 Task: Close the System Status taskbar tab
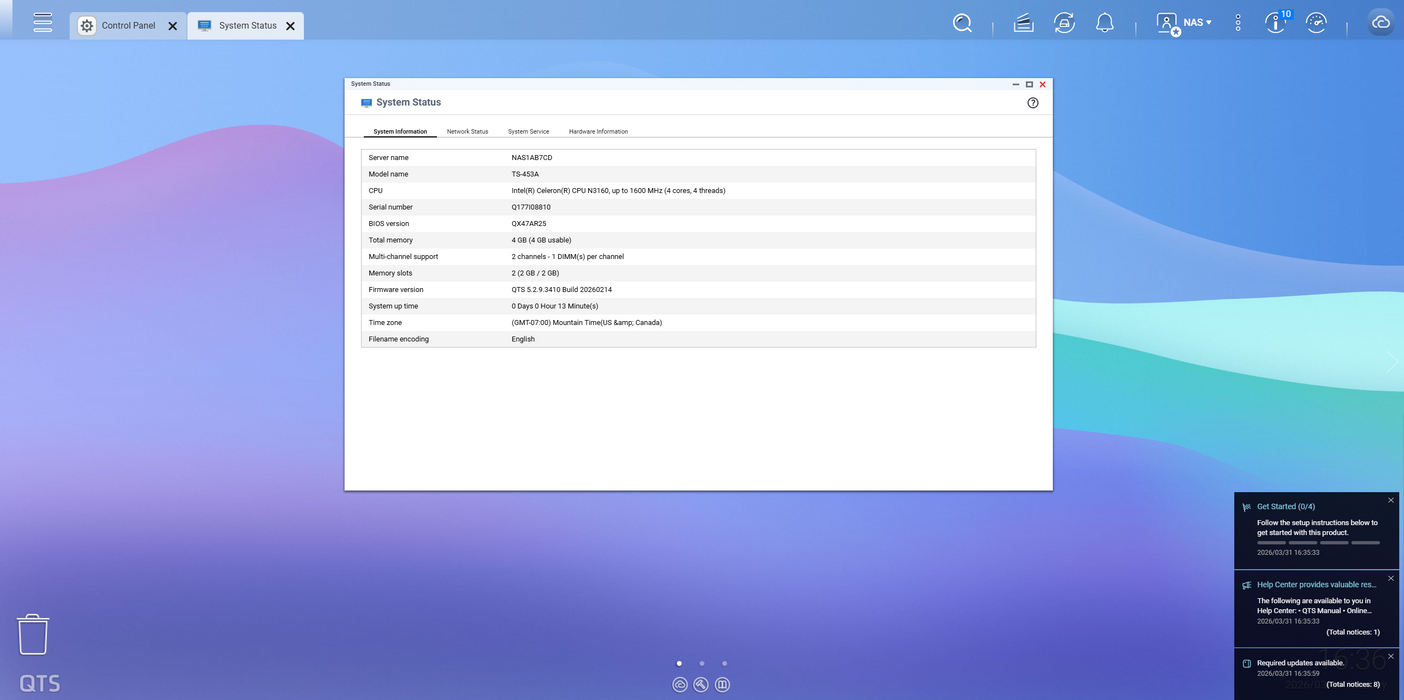290,26
